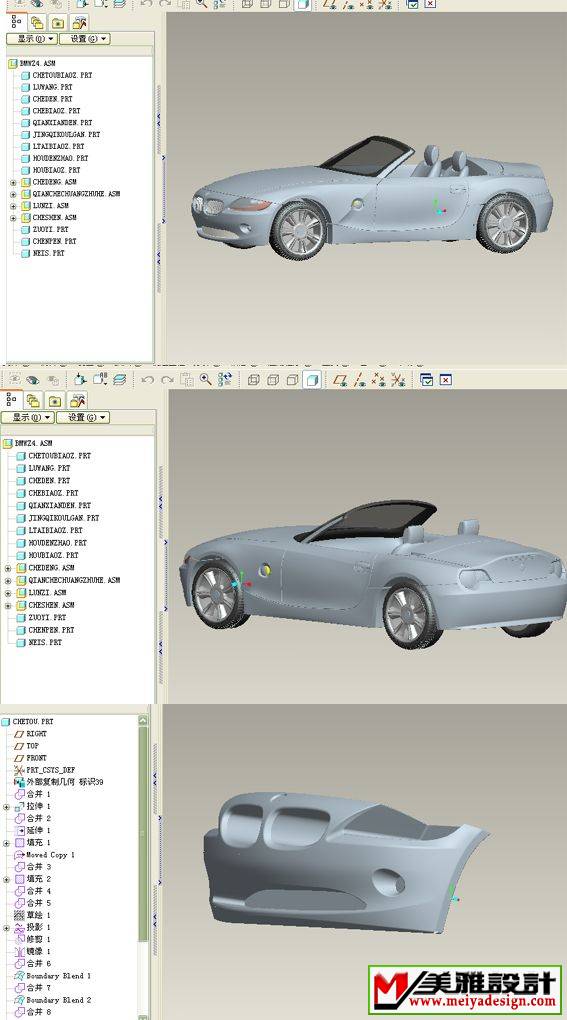Toggle datum planes visibility in middle toolbar
Screen dimensions: 567x1020
tap(339, 379)
